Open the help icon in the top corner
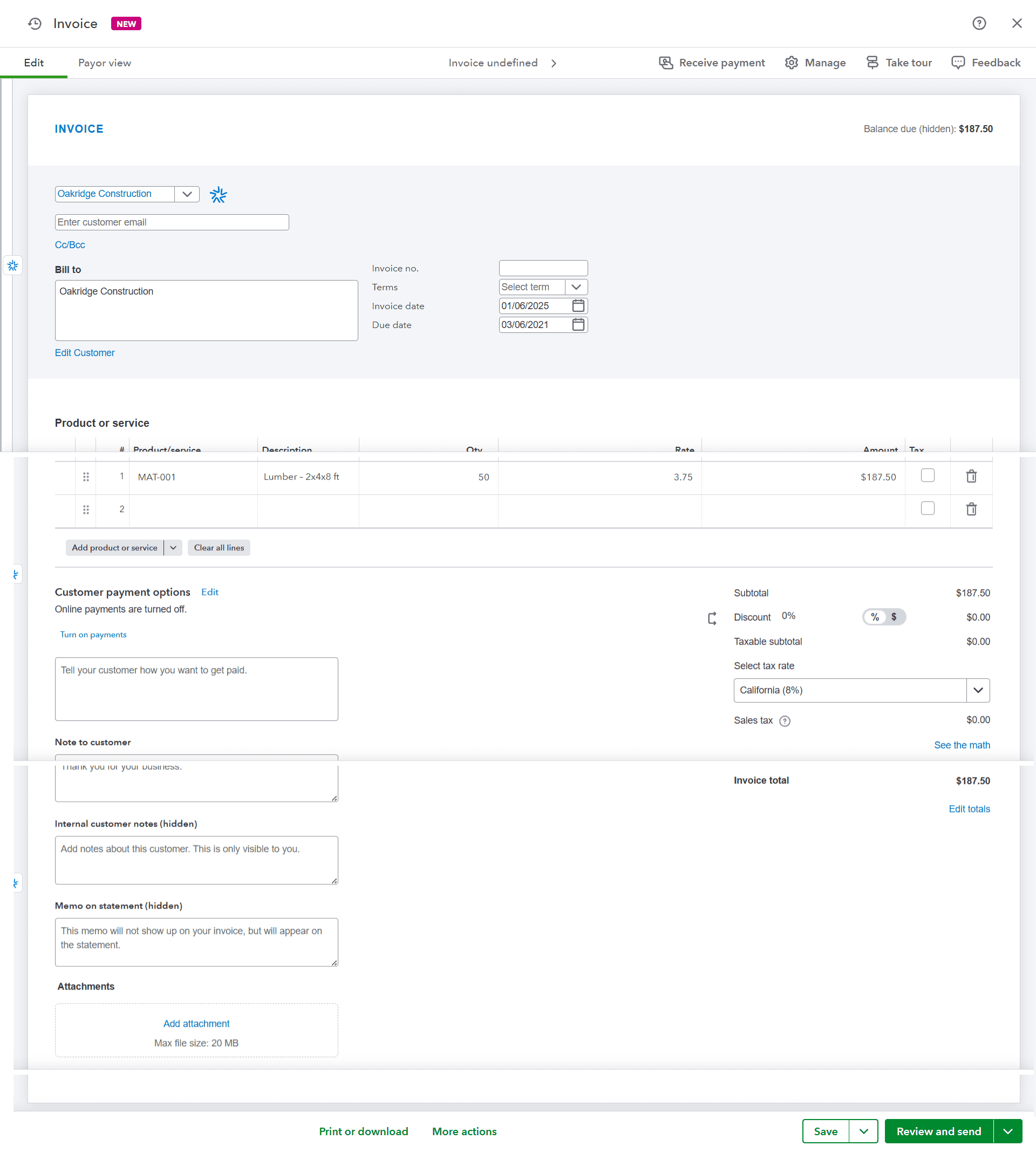This screenshot has height=1153, width=1036. click(978, 23)
